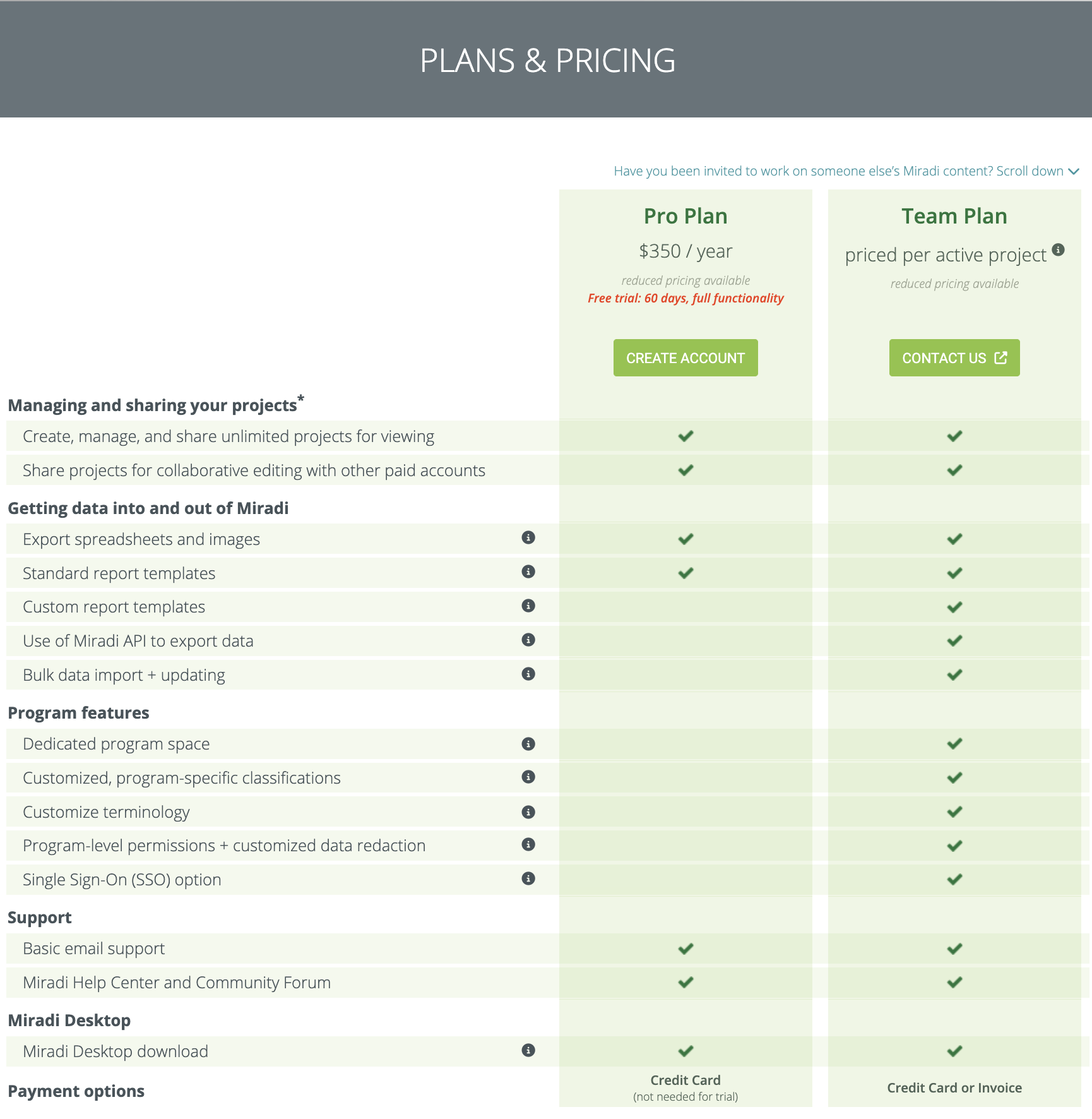
Task: Show info for Program-level permissions row
Action: point(528,844)
